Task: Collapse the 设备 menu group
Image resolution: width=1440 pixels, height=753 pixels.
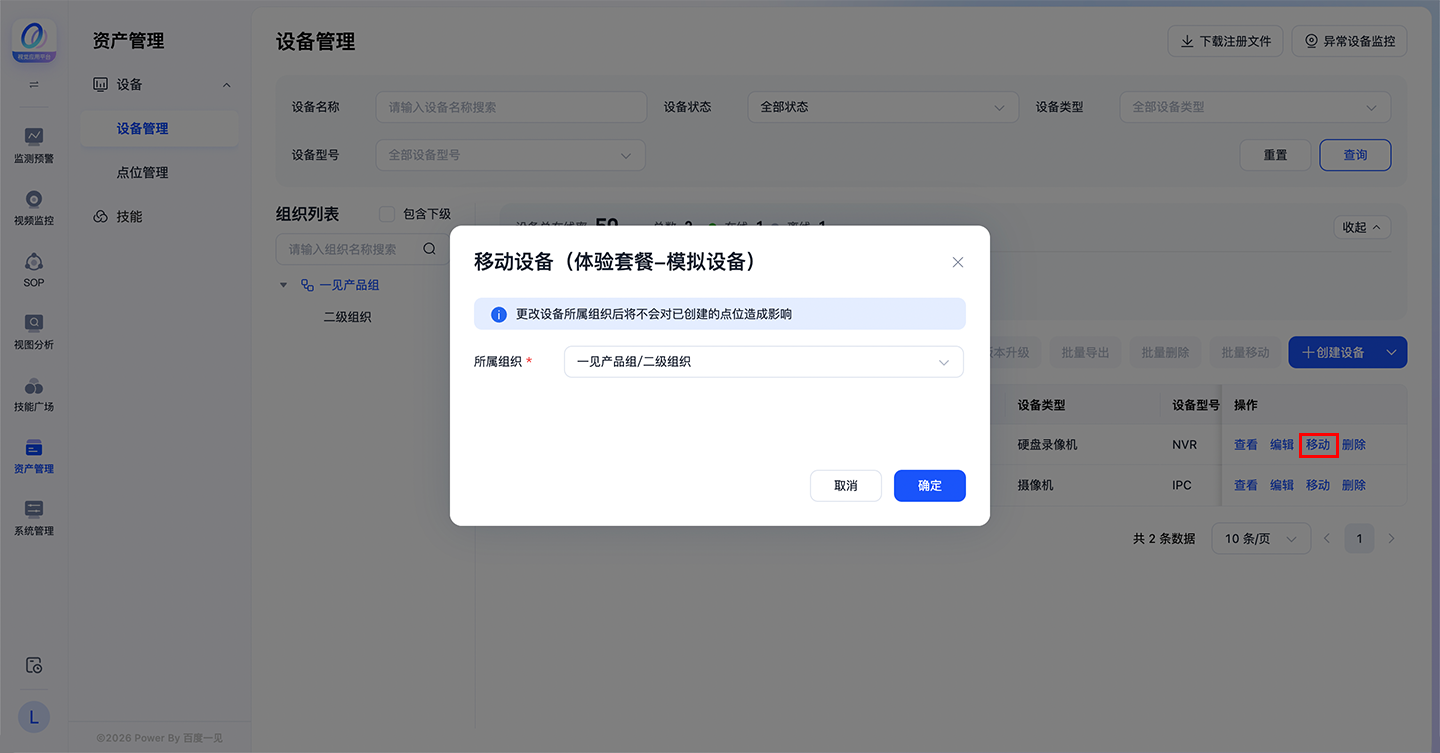Action: tap(227, 85)
